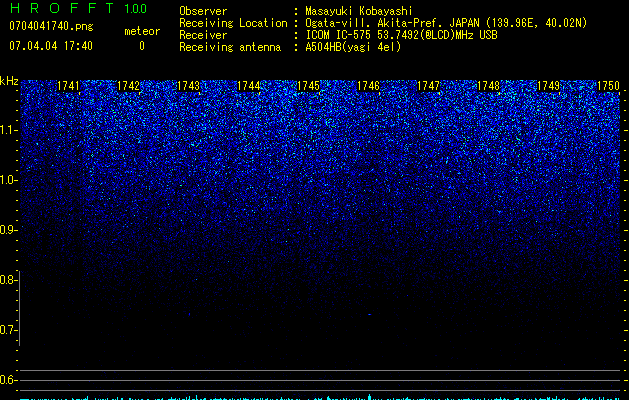Image resolution: width=629 pixels, height=400 pixels.
Task: Click the 1750 time marker
Action: [x=609, y=86]
